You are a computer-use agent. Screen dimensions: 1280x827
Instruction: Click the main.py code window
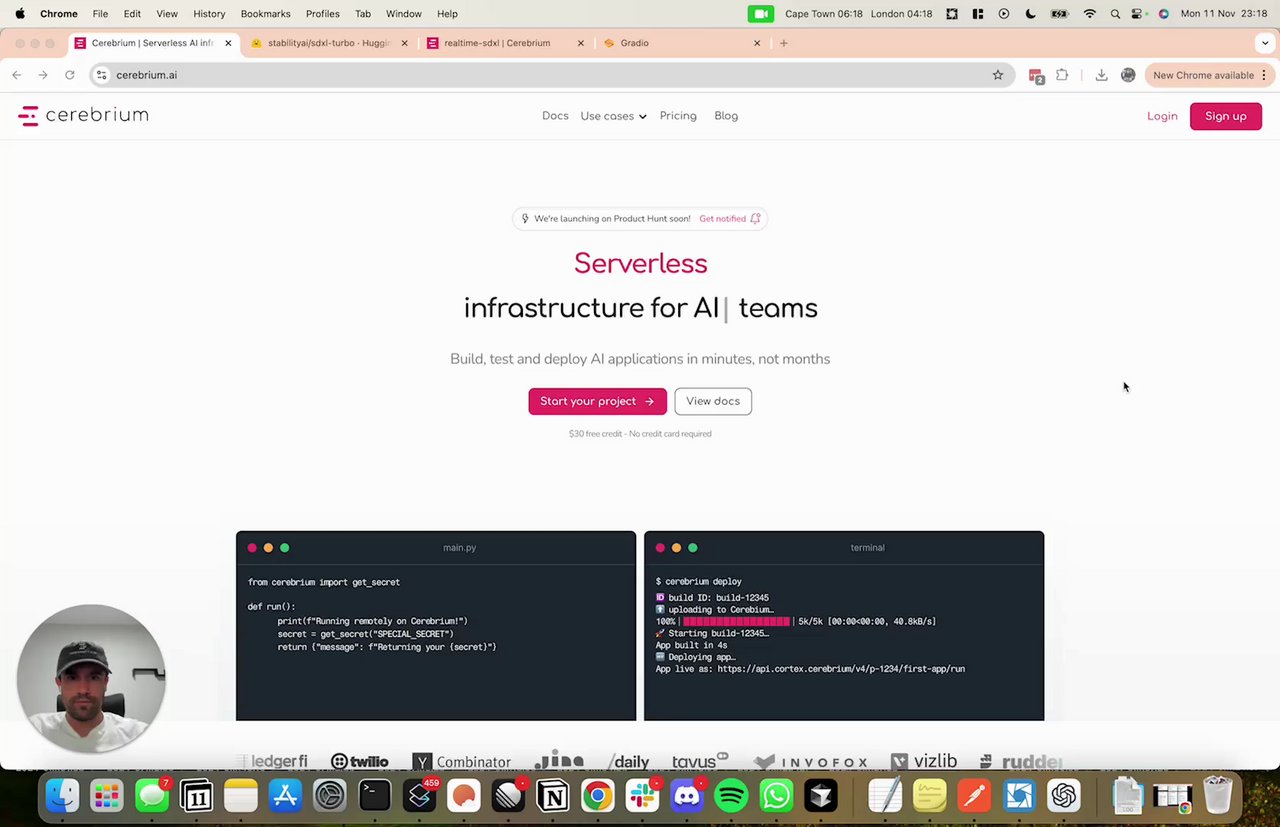point(436,625)
